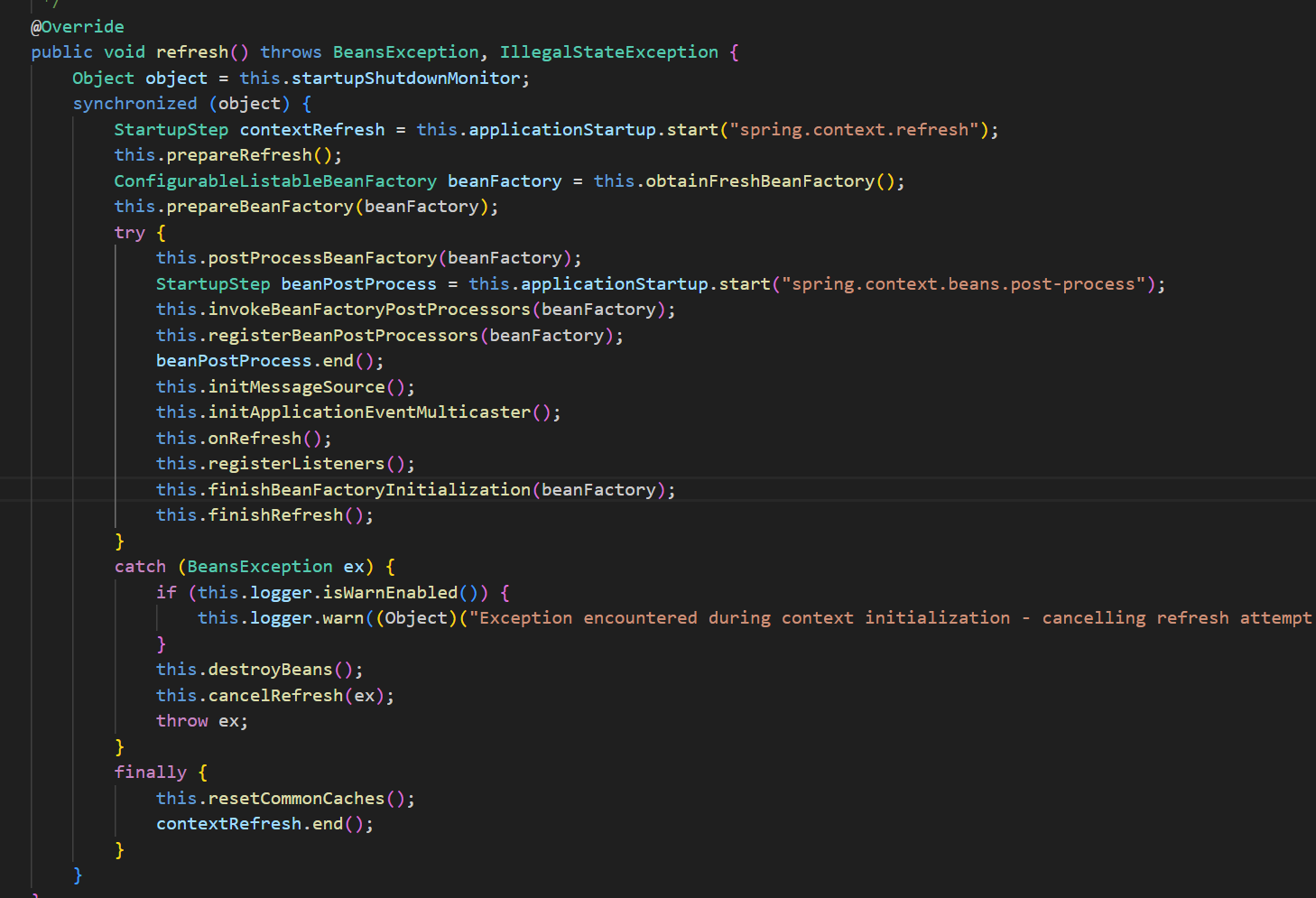Click the catch keyword
The image size is (1316, 898).
[x=140, y=567]
